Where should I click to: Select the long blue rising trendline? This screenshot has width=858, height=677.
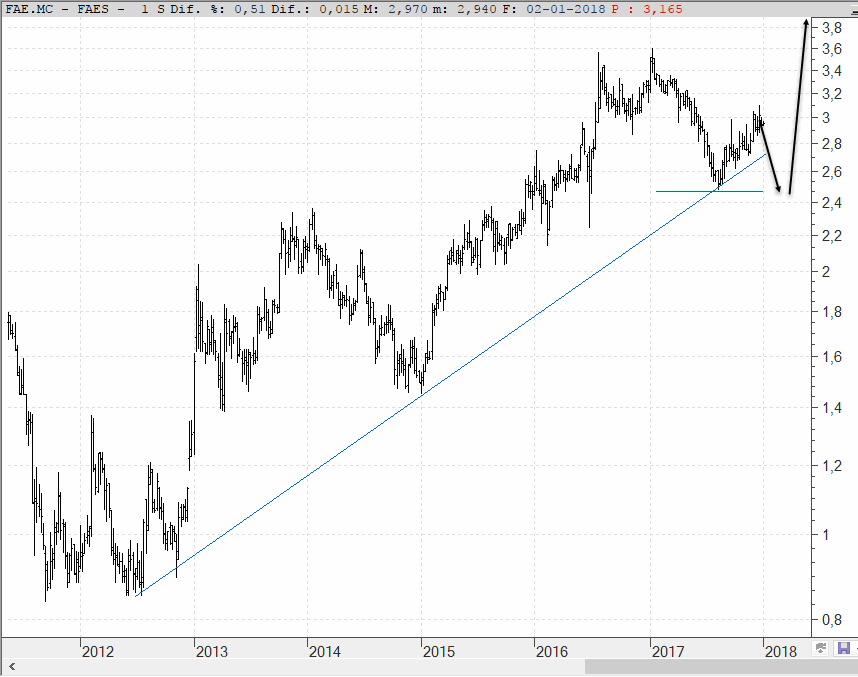pyautogui.click(x=450, y=375)
